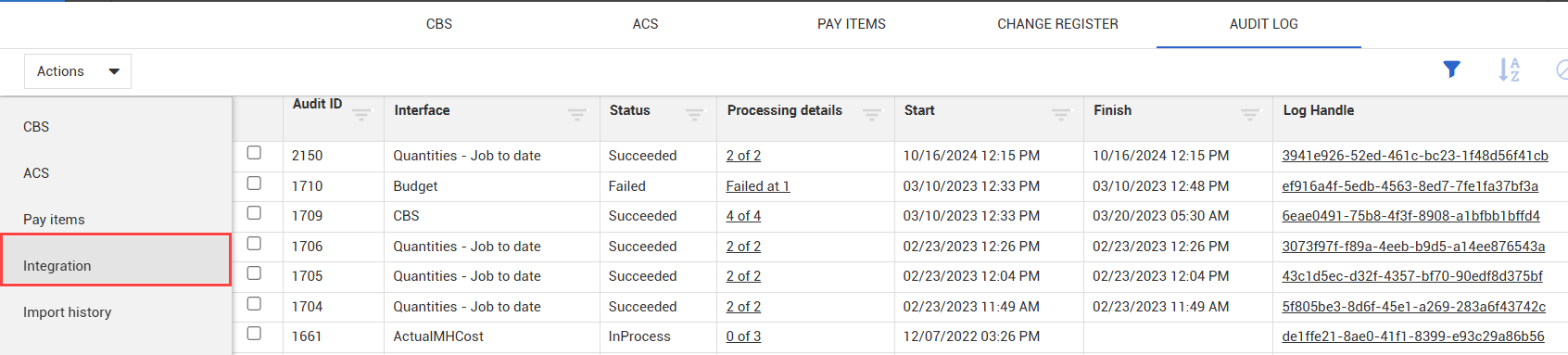Open Status column filter icon
This screenshot has width=1568, height=355.
(x=694, y=114)
